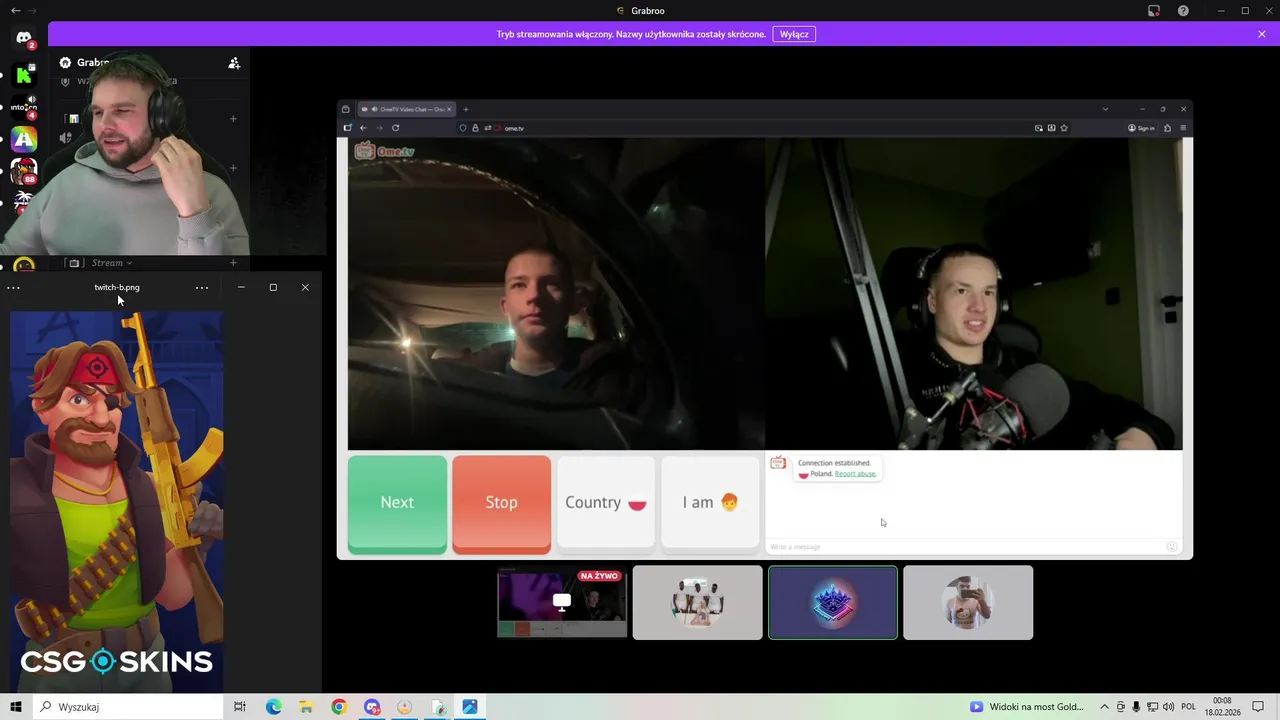The width and height of the screenshot is (1280, 720).
Task: Open the browser hamburger menu
Action: coord(1183,128)
